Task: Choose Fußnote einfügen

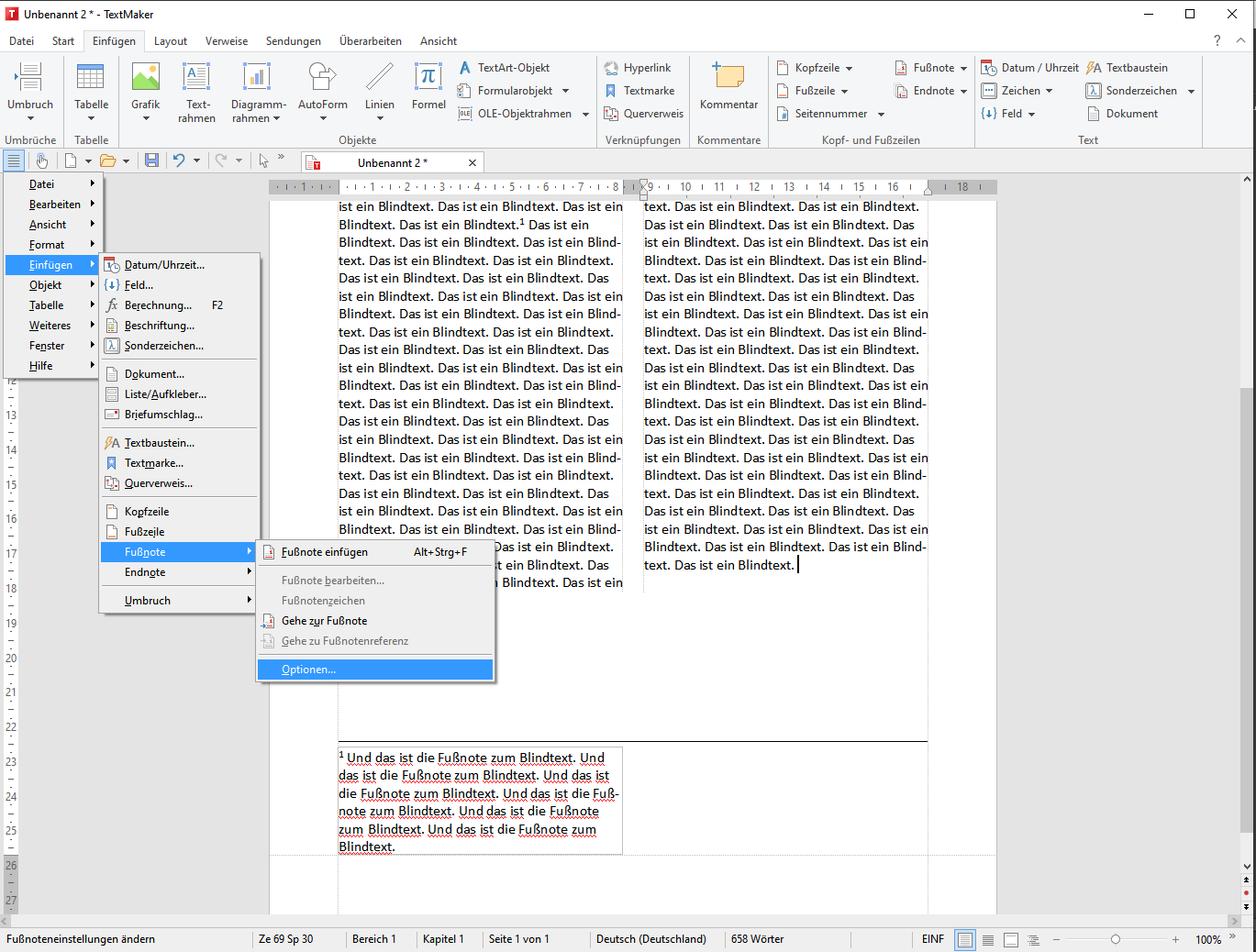Action: (325, 552)
